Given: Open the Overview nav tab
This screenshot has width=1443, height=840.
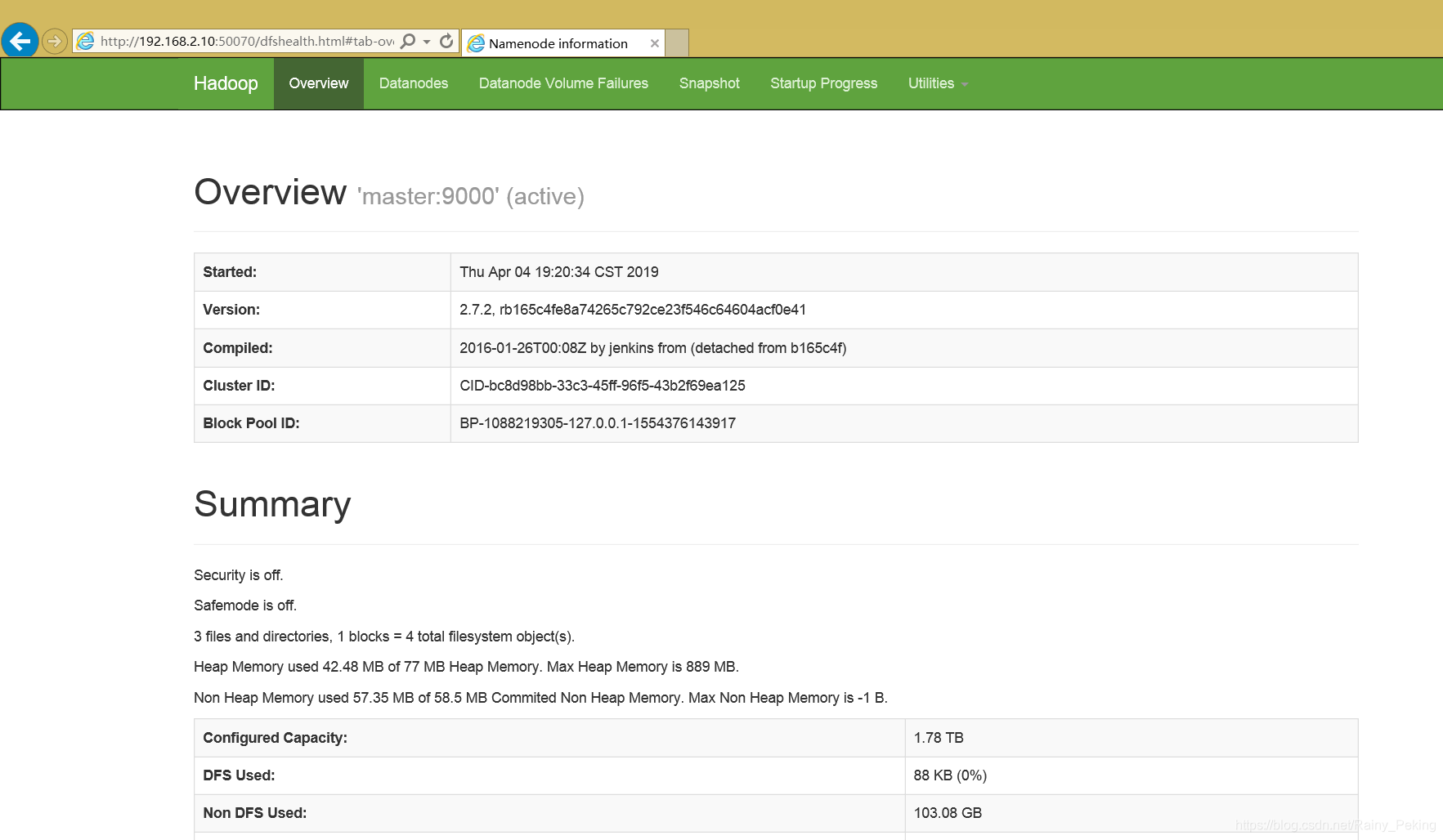Looking at the screenshot, I should tap(319, 83).
